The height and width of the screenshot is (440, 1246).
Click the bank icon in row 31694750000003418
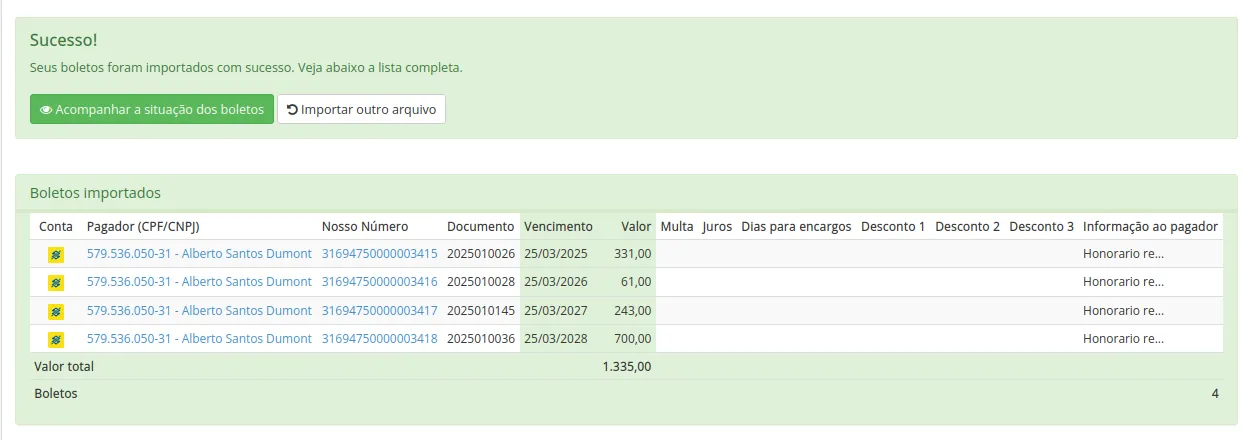click(56, 339)
